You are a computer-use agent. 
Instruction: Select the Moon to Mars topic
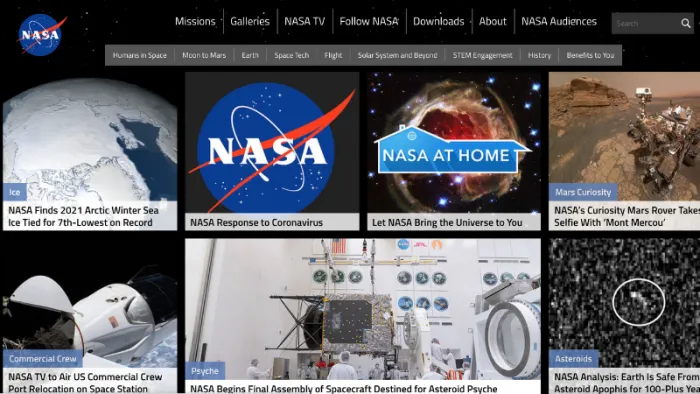(204, 55)
